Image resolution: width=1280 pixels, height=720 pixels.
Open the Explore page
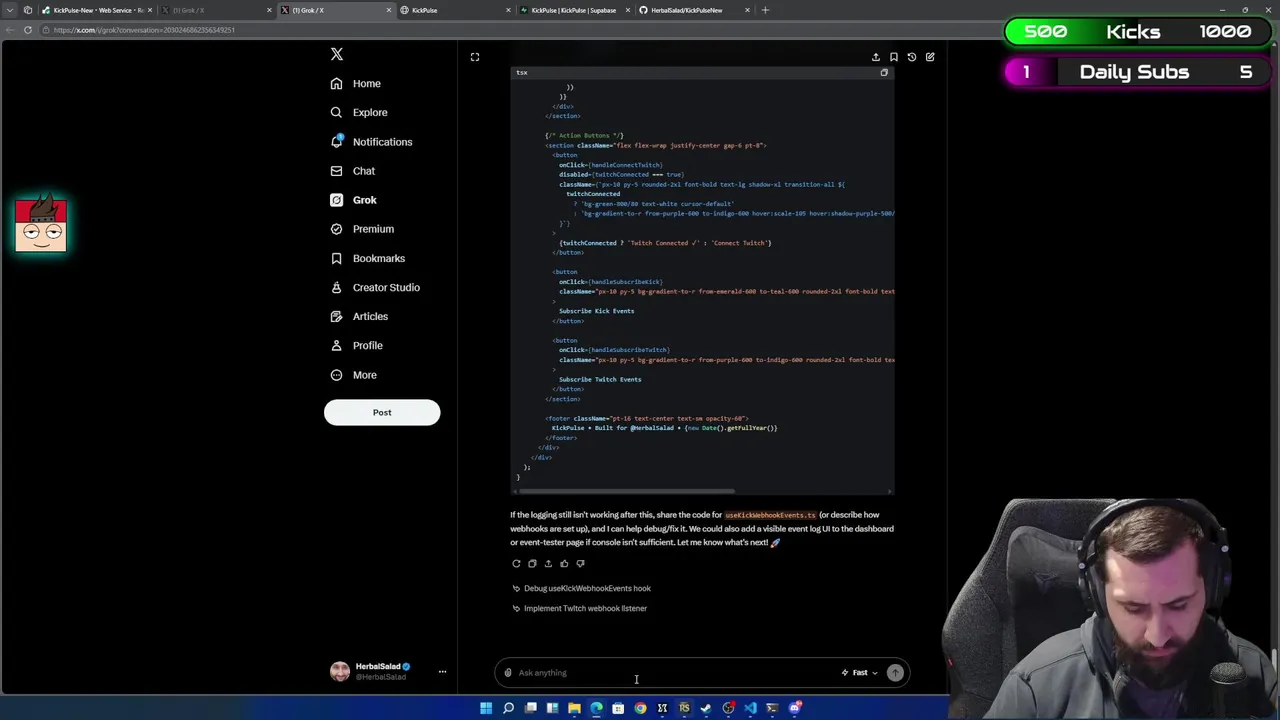click(x=359, y=113)
